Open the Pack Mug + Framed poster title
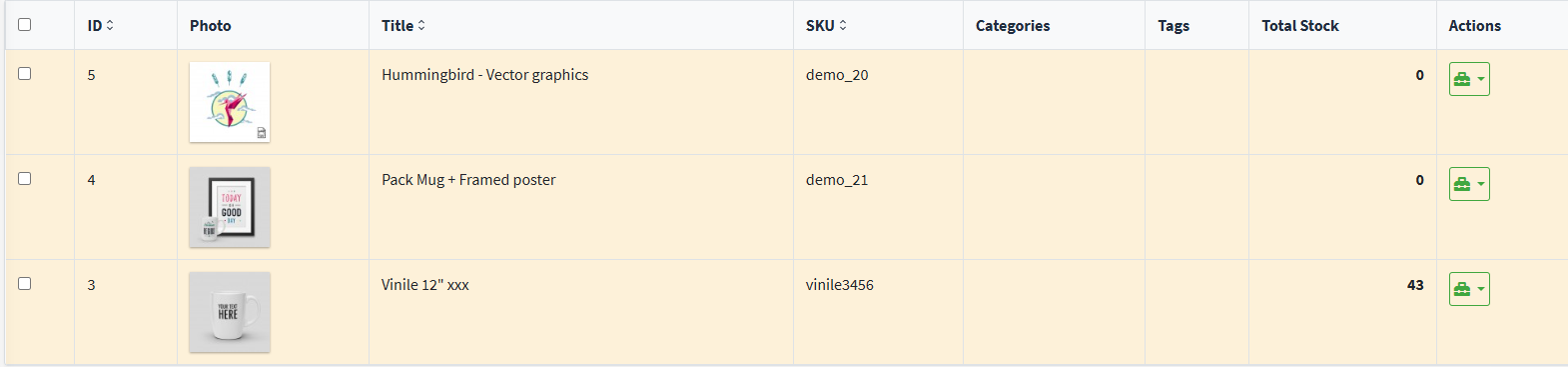This screenshot has height=367, width=1568. 468,180
